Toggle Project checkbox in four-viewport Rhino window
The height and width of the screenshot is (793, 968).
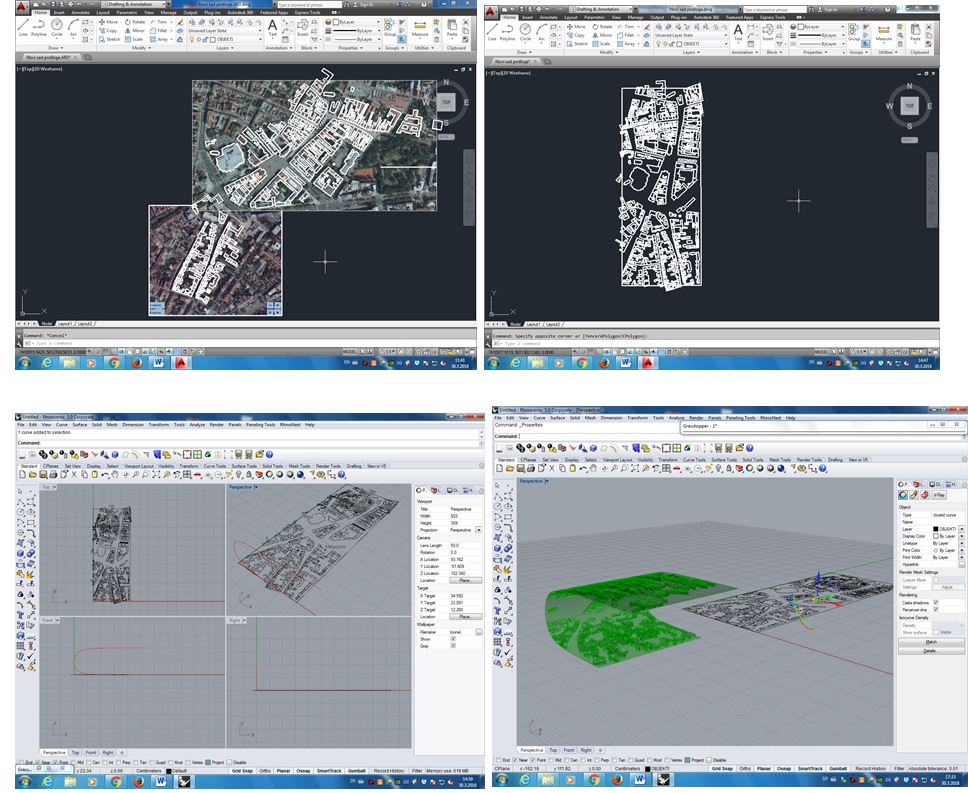pyautogui.click(x=207, y=762)
